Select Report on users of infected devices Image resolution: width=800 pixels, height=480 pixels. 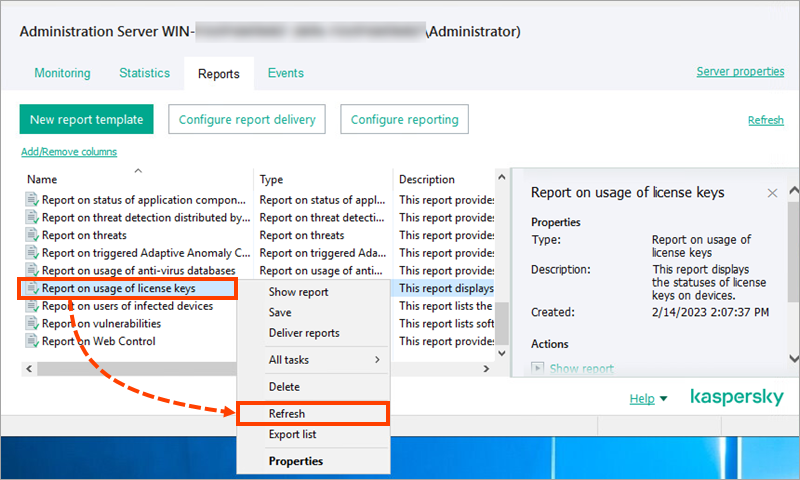coord(128,306)
